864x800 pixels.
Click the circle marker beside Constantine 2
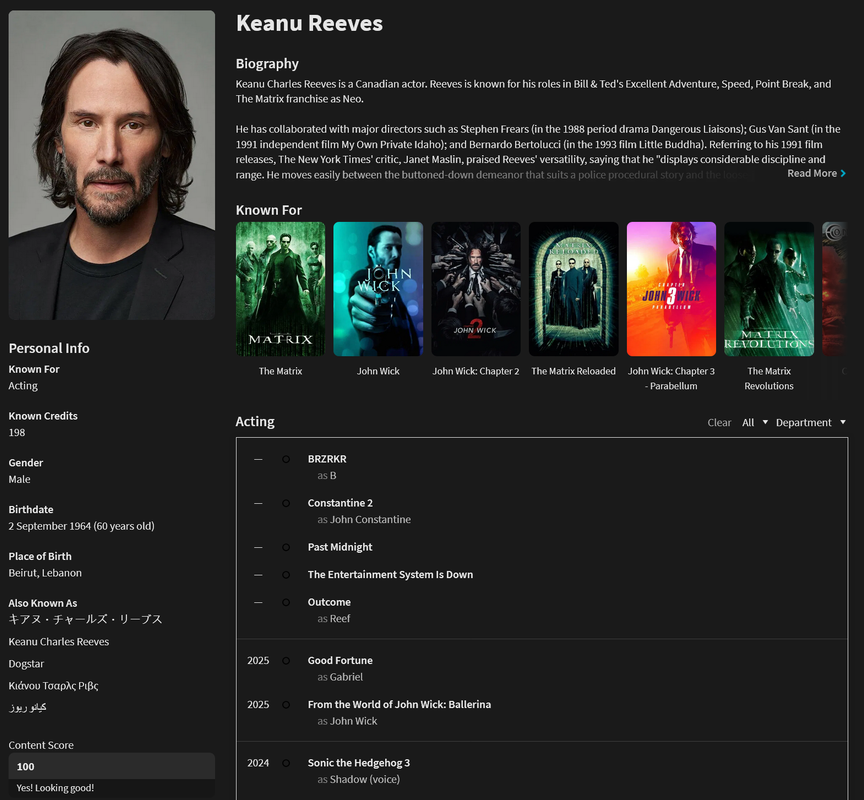(286, 503)
